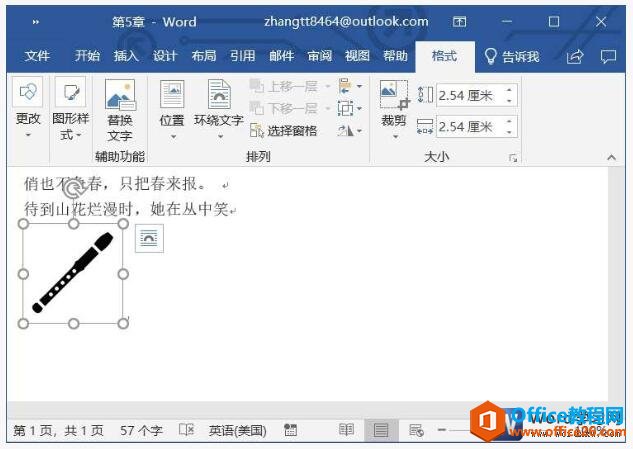Open the Position (位置) menu
Viewport: 633px width, 449px height.
click(172, 110)
